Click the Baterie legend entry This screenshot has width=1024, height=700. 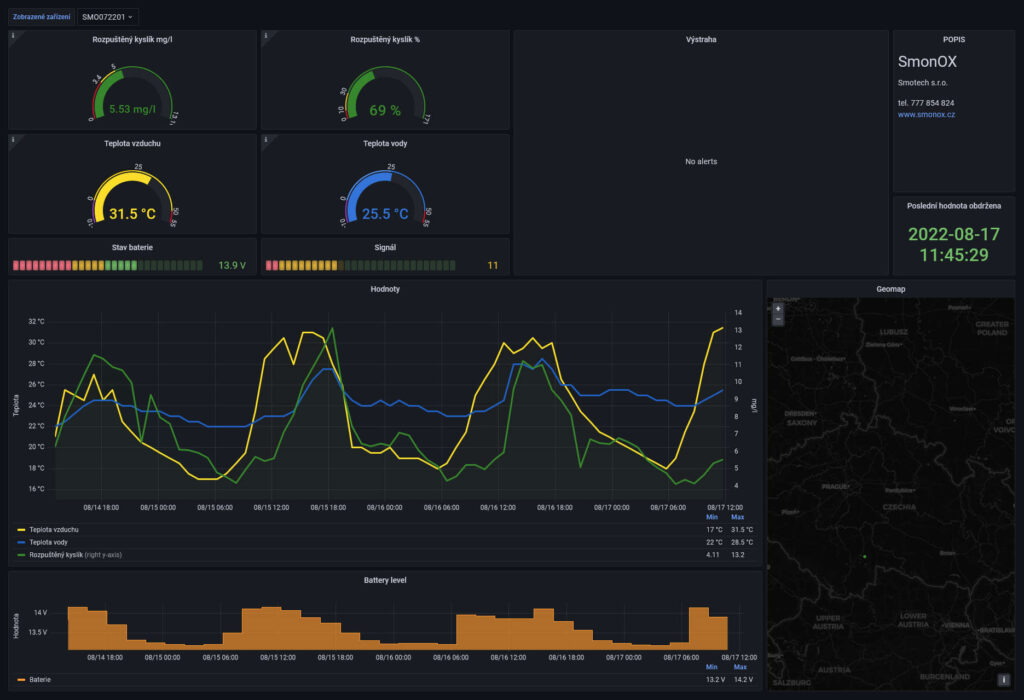click(40, 679)
